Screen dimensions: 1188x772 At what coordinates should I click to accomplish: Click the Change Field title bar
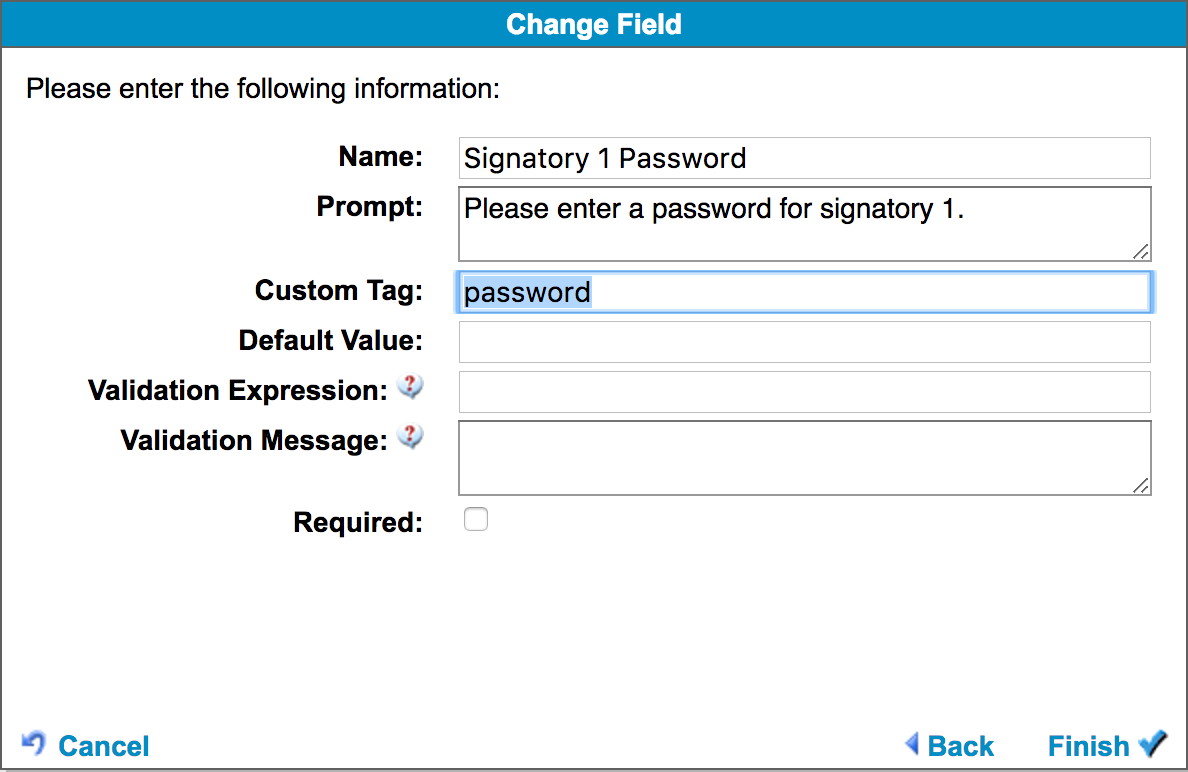594,24
